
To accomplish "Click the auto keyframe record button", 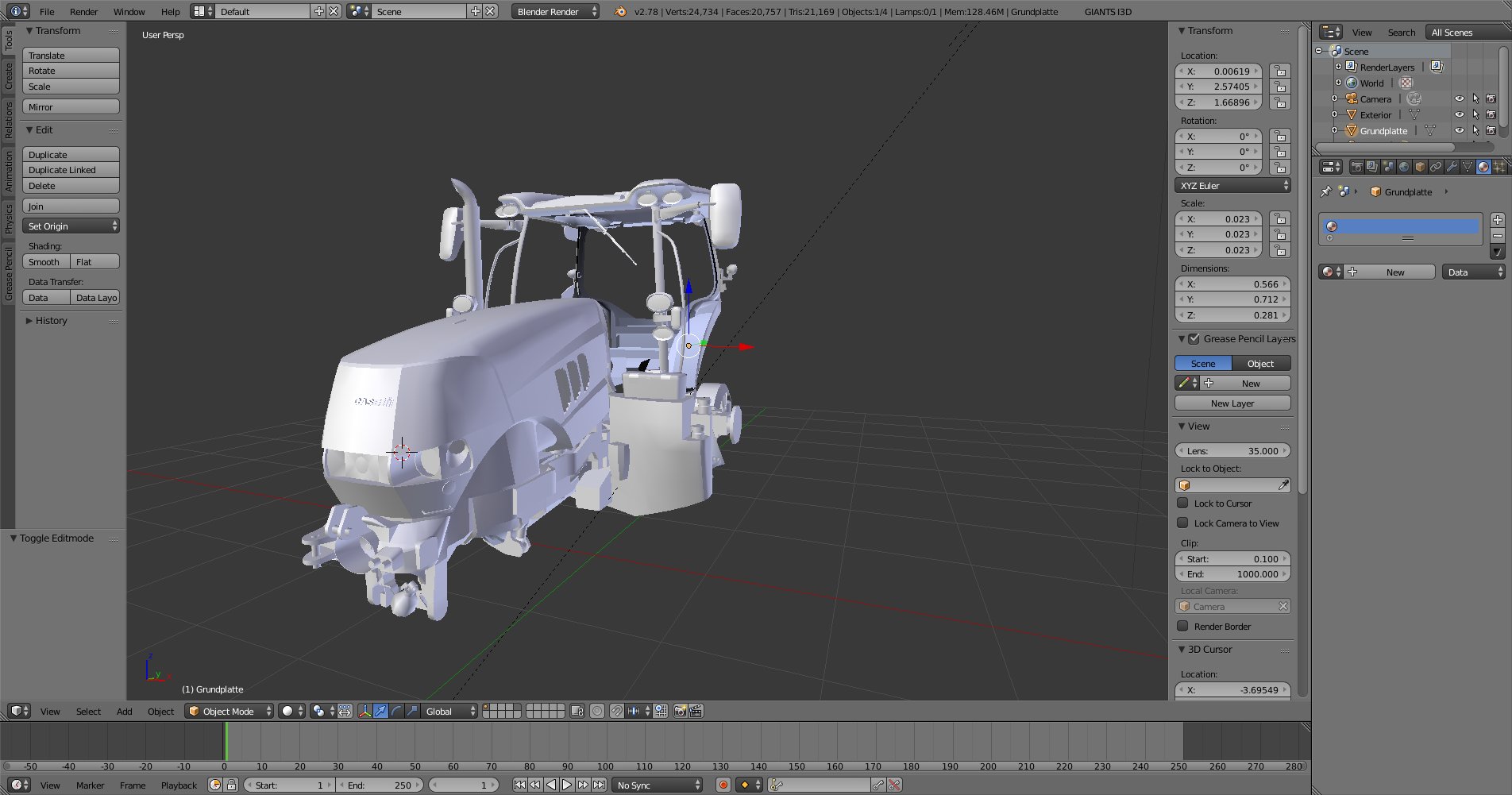I will click(x=723, y=785).
